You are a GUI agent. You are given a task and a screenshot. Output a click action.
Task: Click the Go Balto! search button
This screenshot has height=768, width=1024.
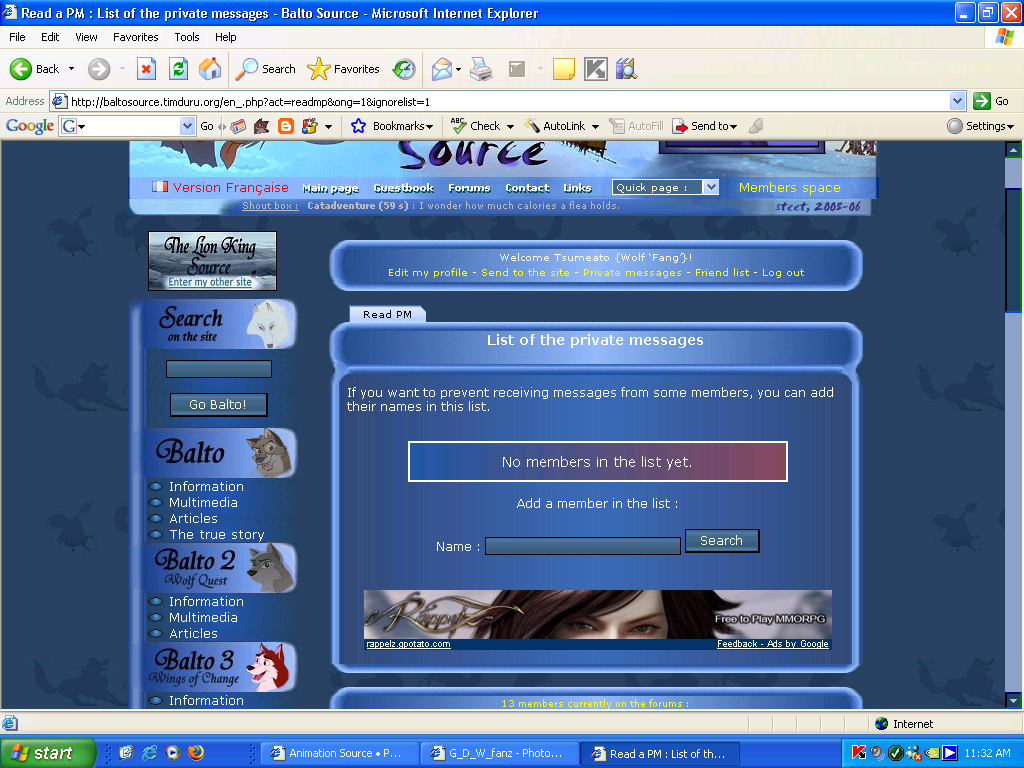coord(218,404)
